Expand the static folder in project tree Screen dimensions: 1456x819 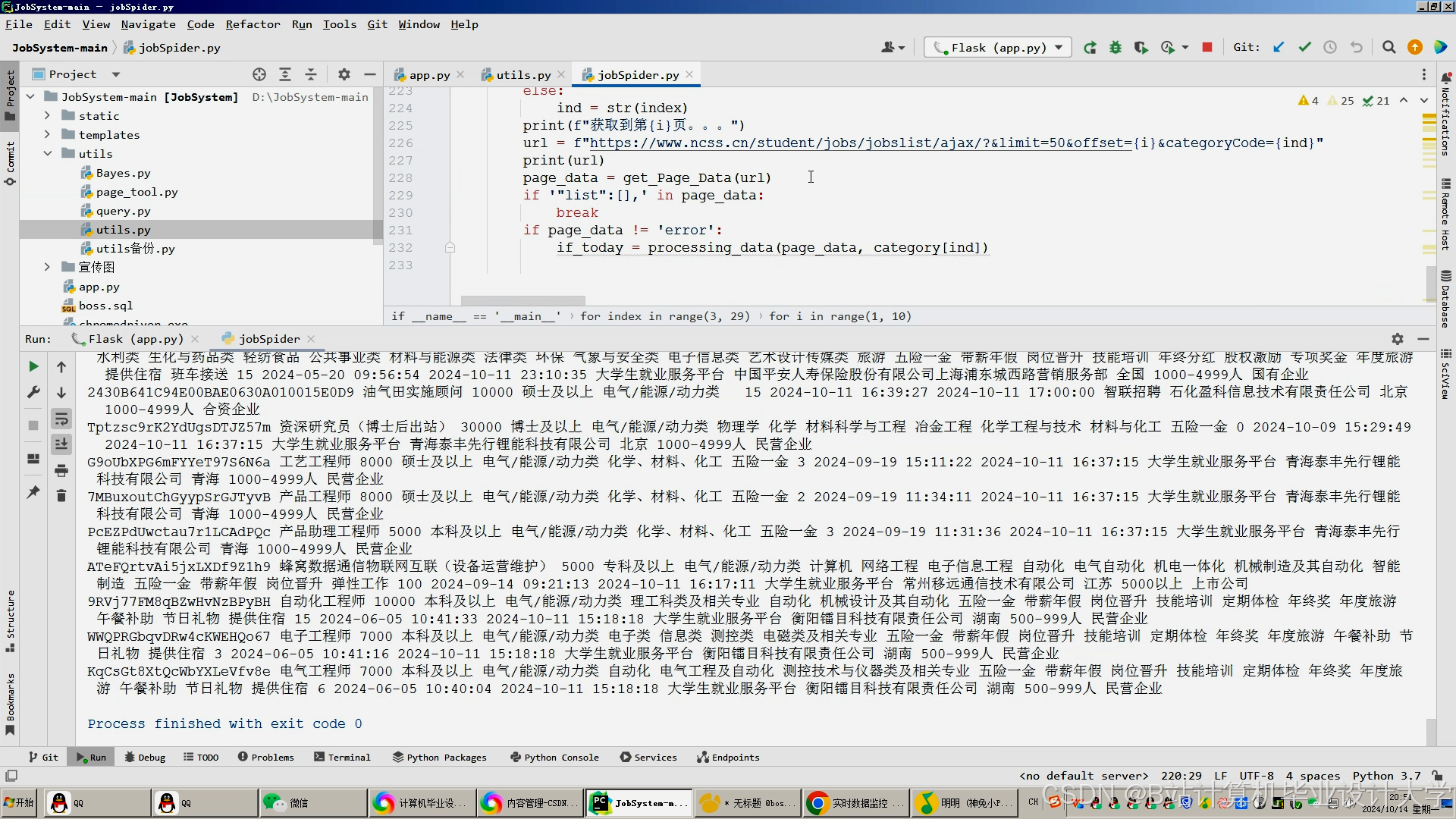[47, 116]
